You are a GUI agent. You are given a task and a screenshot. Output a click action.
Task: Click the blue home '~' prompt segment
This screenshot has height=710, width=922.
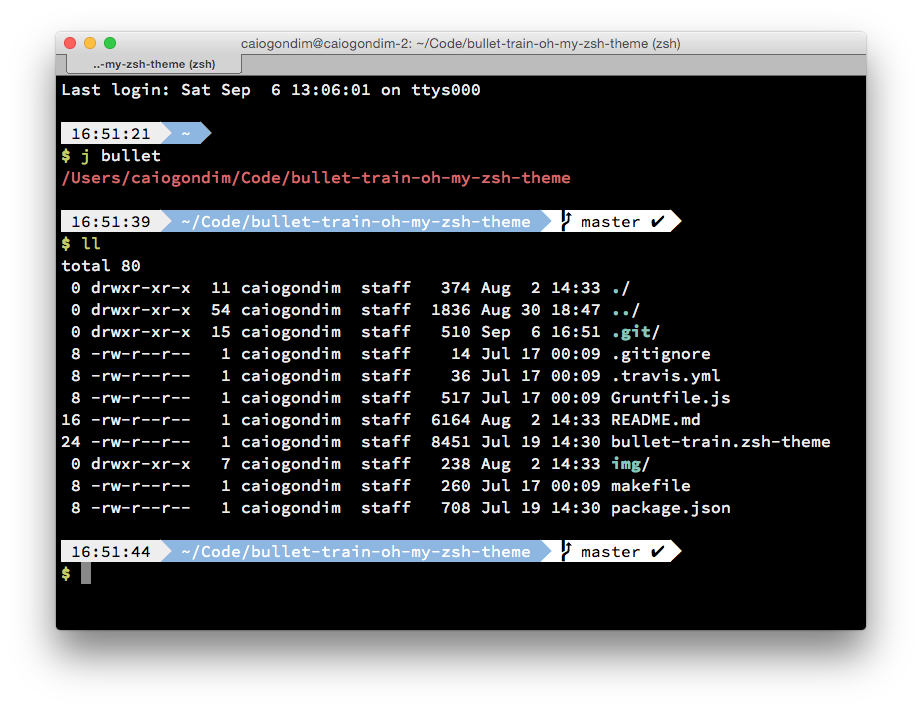[x=185, y=133]
